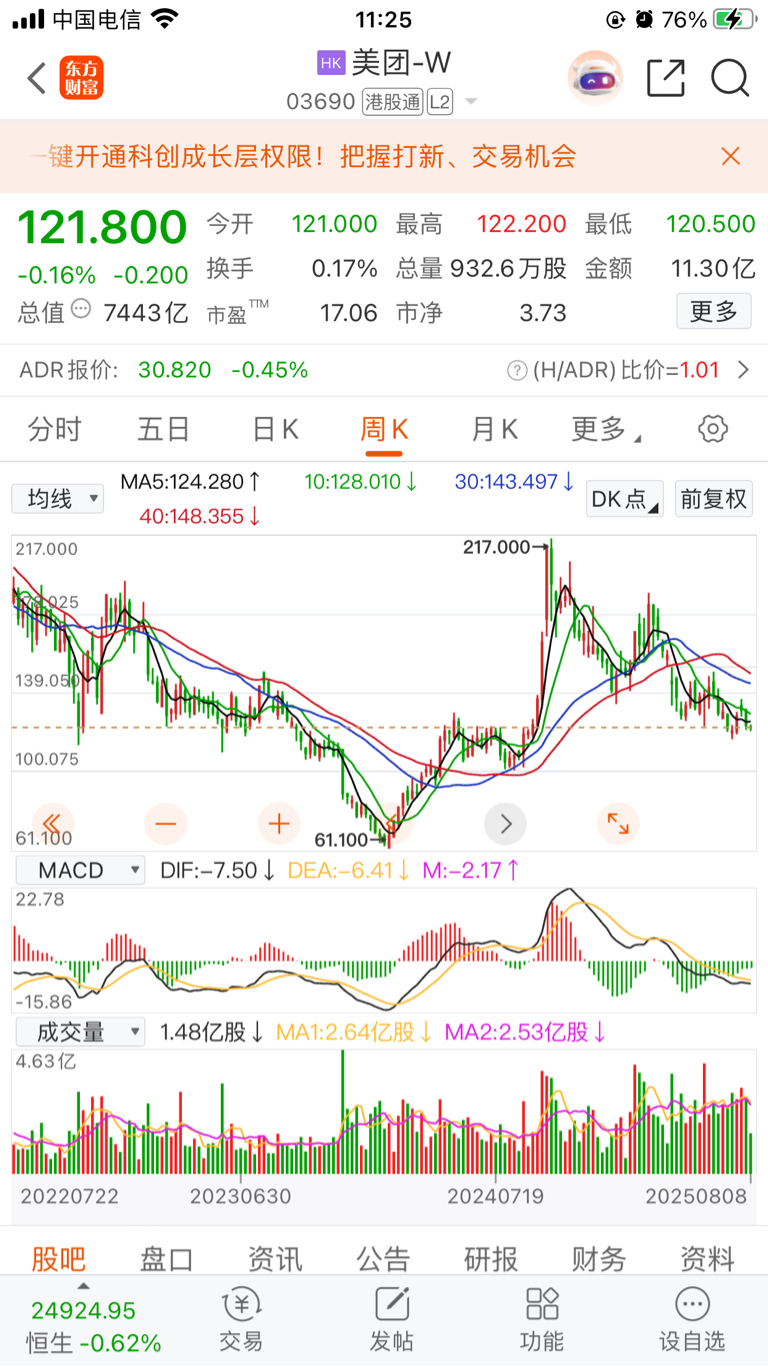
Task: Tap the MA40 148.355 value
Action: 200,516
